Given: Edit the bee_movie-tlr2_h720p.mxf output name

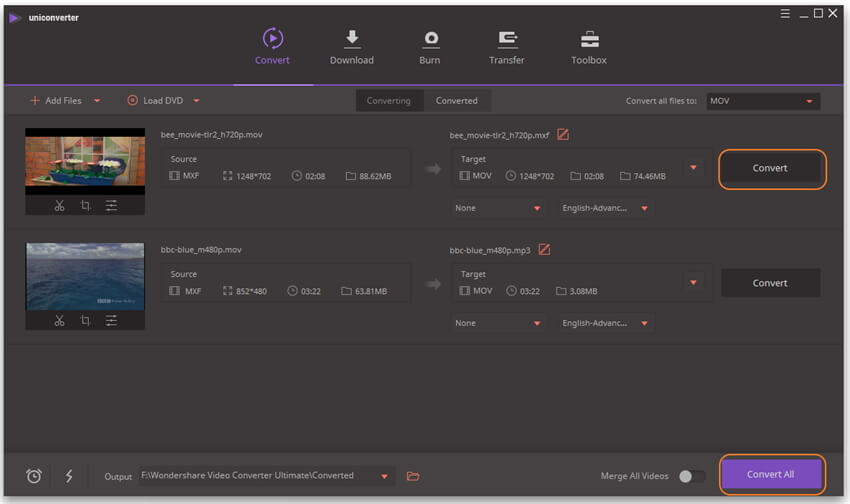Looking at the screenshot, I should coord(563,134).
